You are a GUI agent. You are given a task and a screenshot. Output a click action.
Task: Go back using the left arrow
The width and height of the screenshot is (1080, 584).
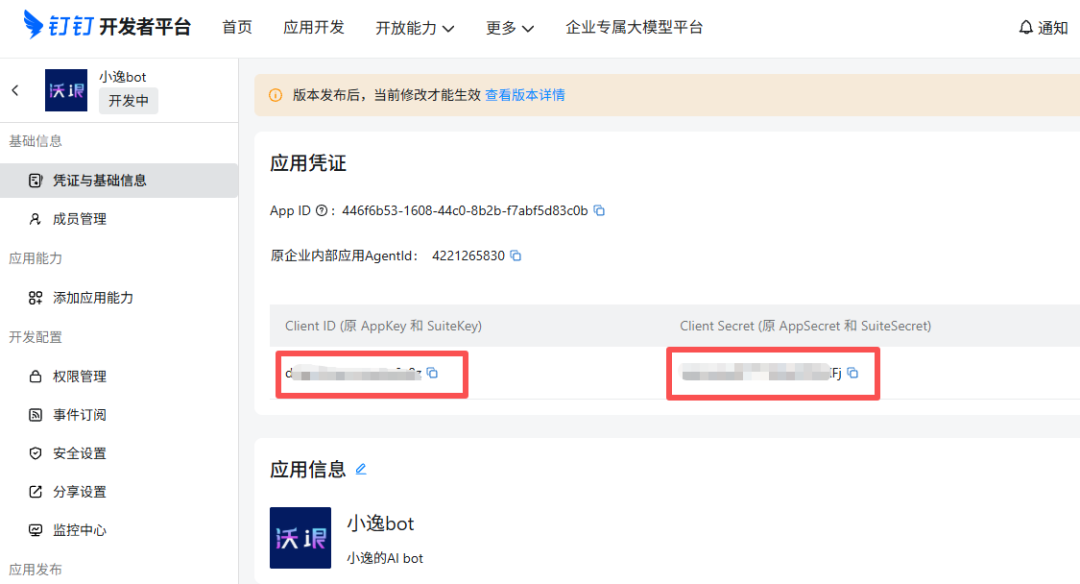click(x=15, y=90)
